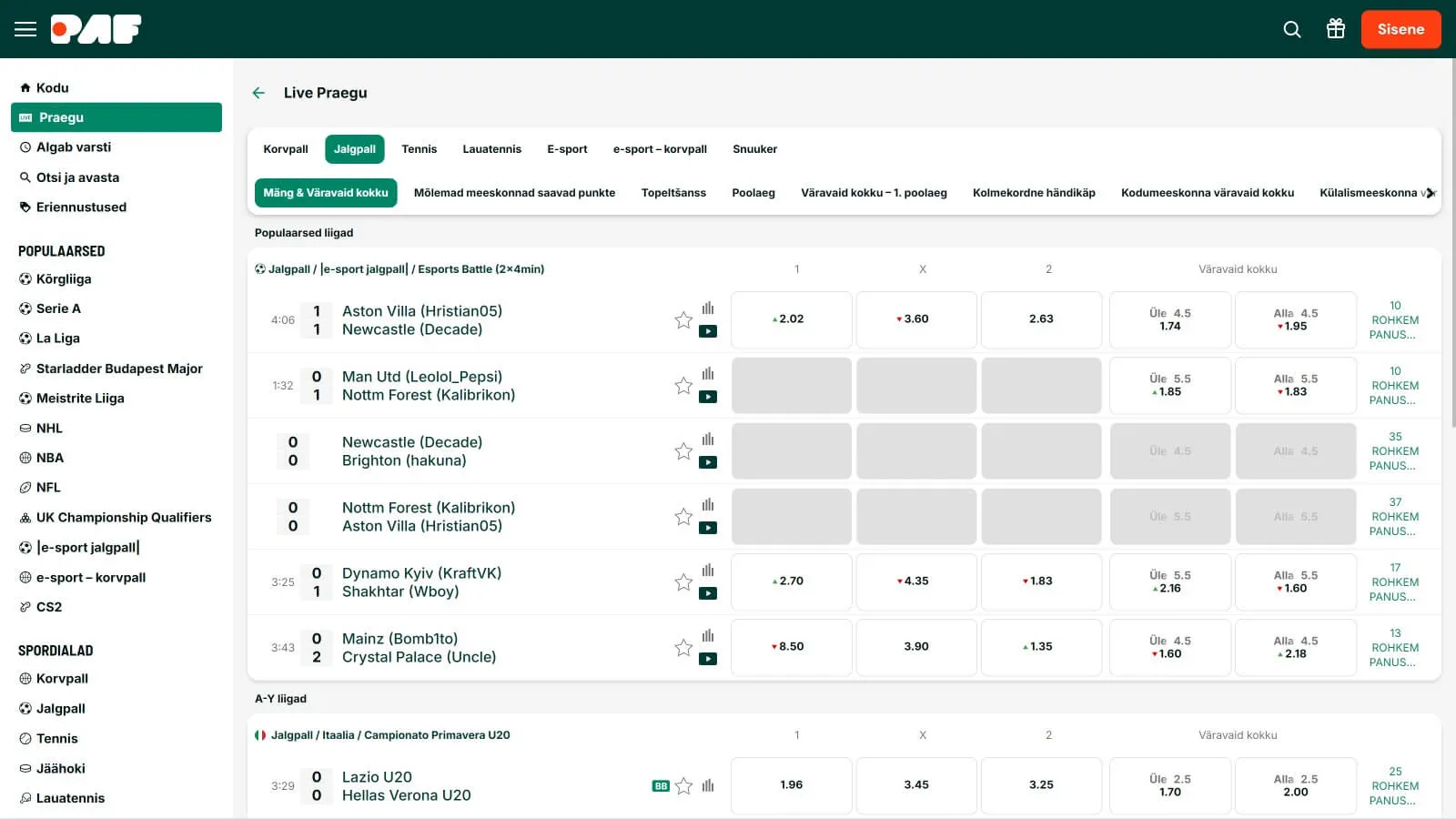Favorite the Aston Villa vs Newcastle match
This screenshot has width=1456, height=819.
pos(683,320)
